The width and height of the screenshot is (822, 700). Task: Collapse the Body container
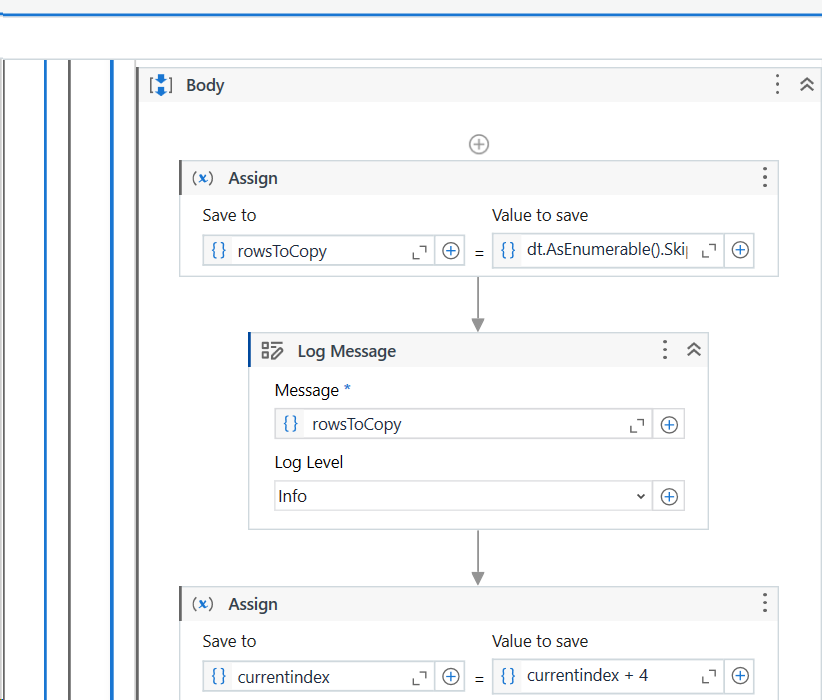806,84
